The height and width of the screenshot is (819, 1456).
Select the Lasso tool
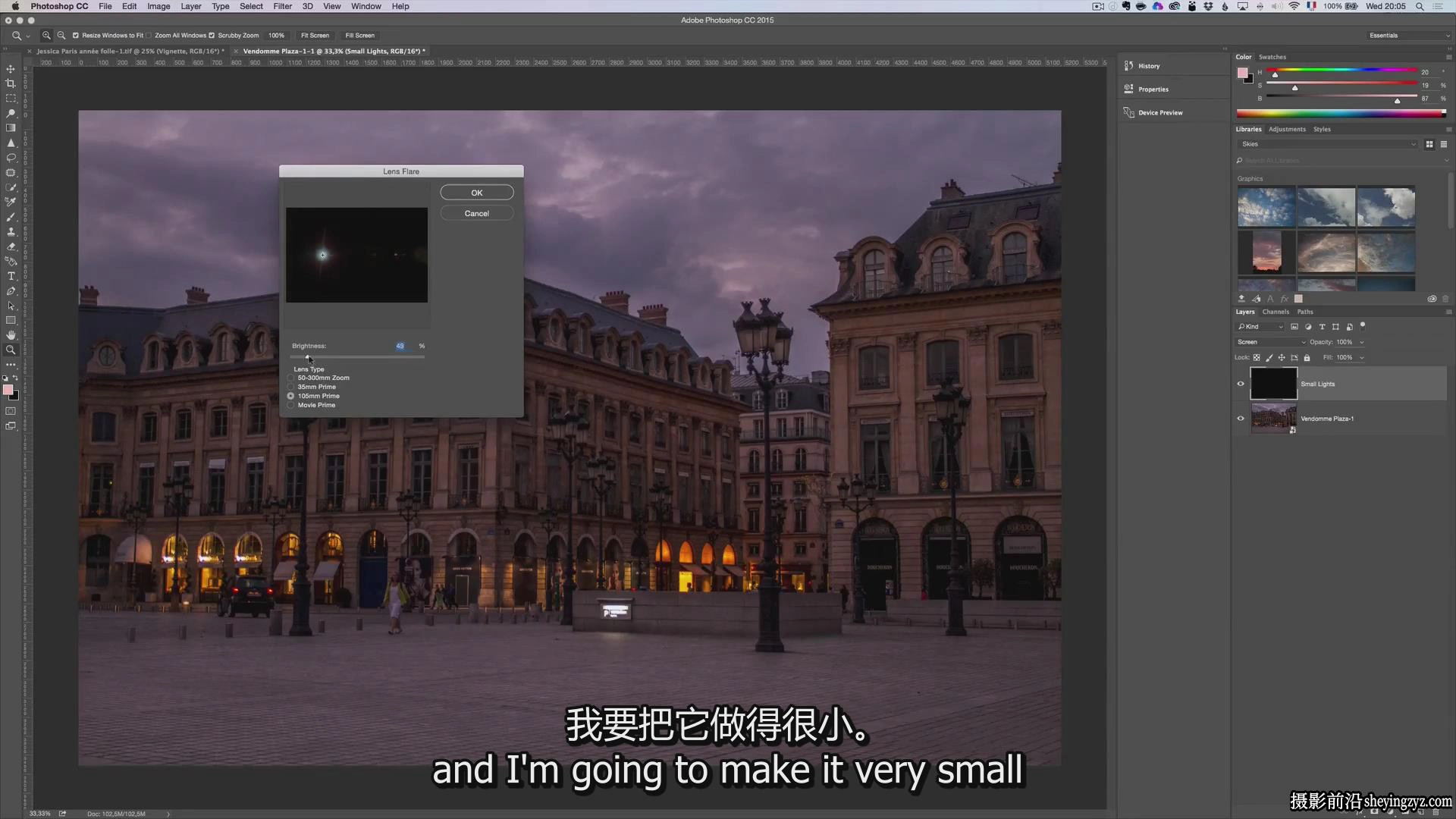pyautogui.click(x=11, y=158)
